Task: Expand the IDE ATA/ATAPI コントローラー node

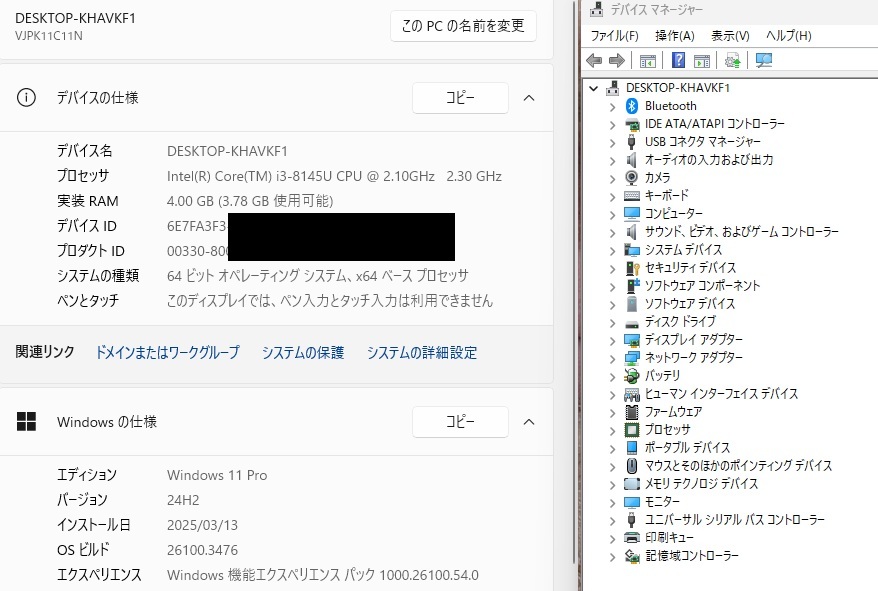Action: [x=612, y=124]
